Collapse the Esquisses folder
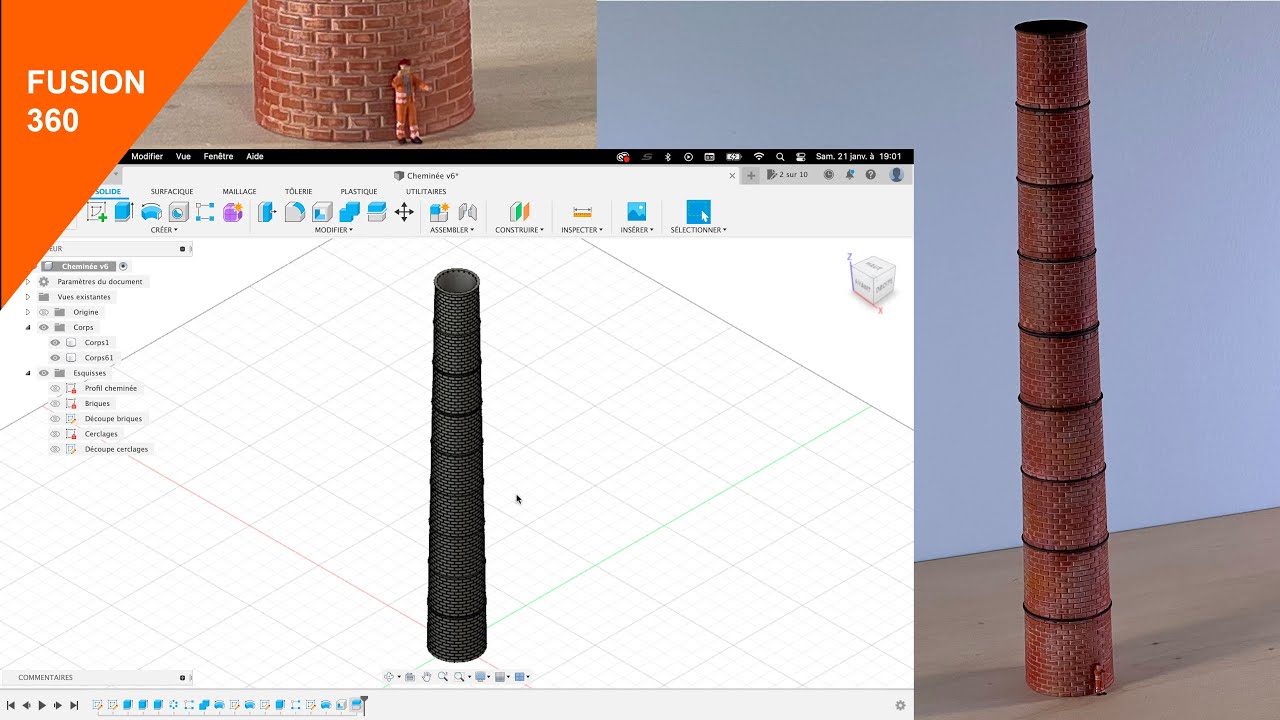1280x720 pixels. 28,373
